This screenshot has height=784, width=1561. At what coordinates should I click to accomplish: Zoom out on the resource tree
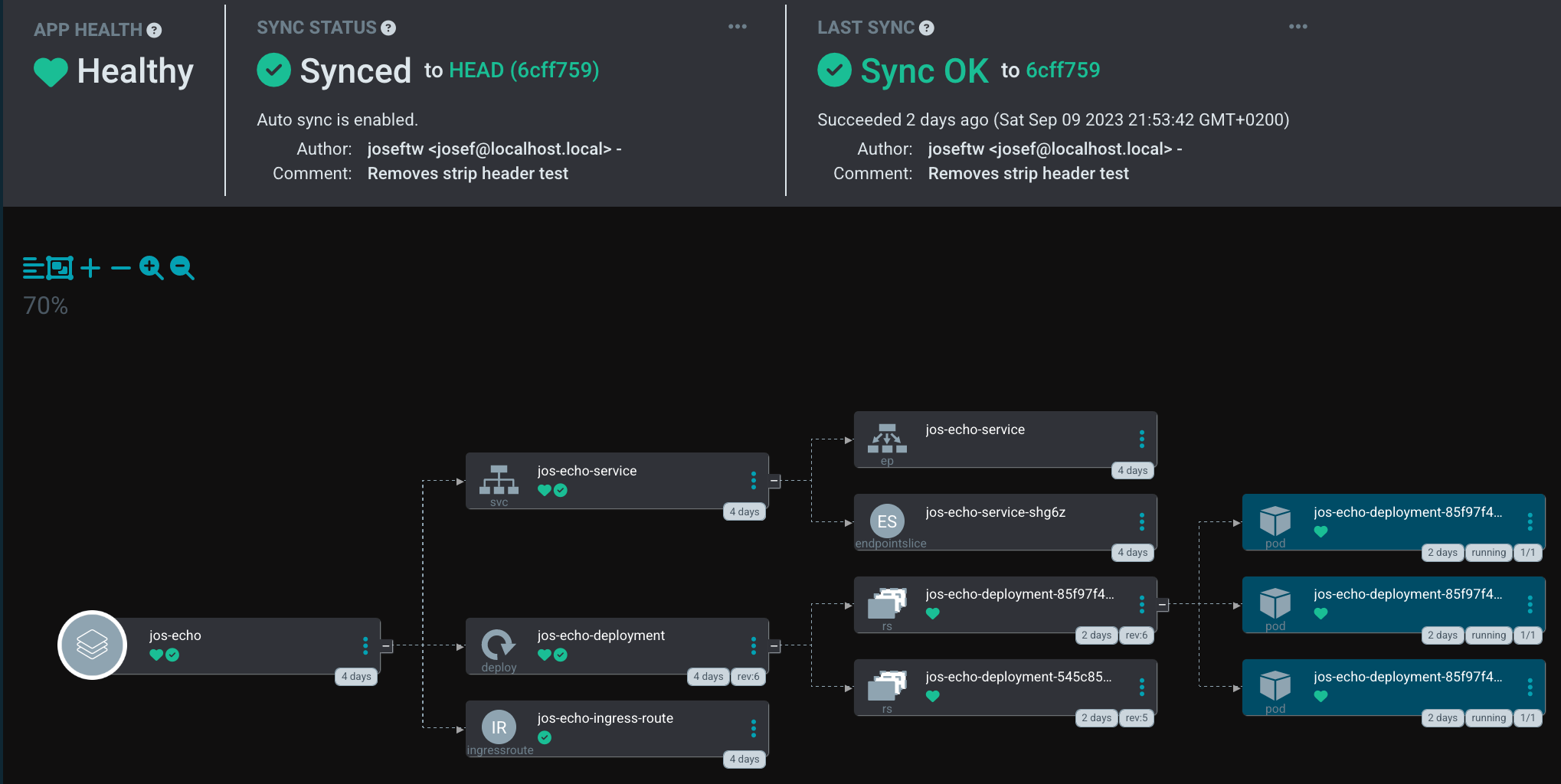[182, 267]
